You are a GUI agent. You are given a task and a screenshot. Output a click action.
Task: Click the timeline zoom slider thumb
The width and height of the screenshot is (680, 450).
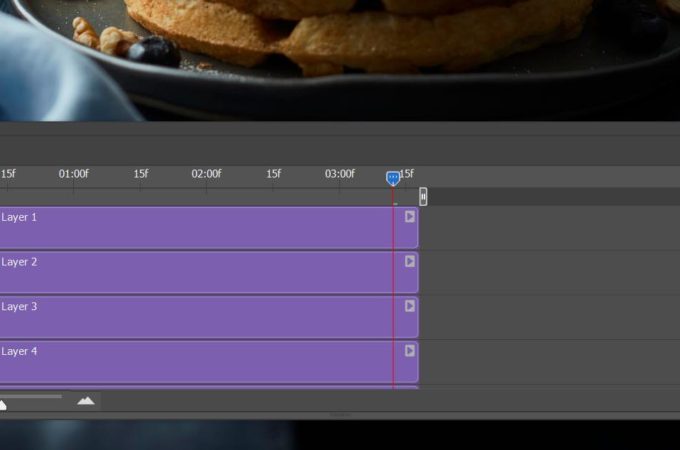[x=3, y=405]
